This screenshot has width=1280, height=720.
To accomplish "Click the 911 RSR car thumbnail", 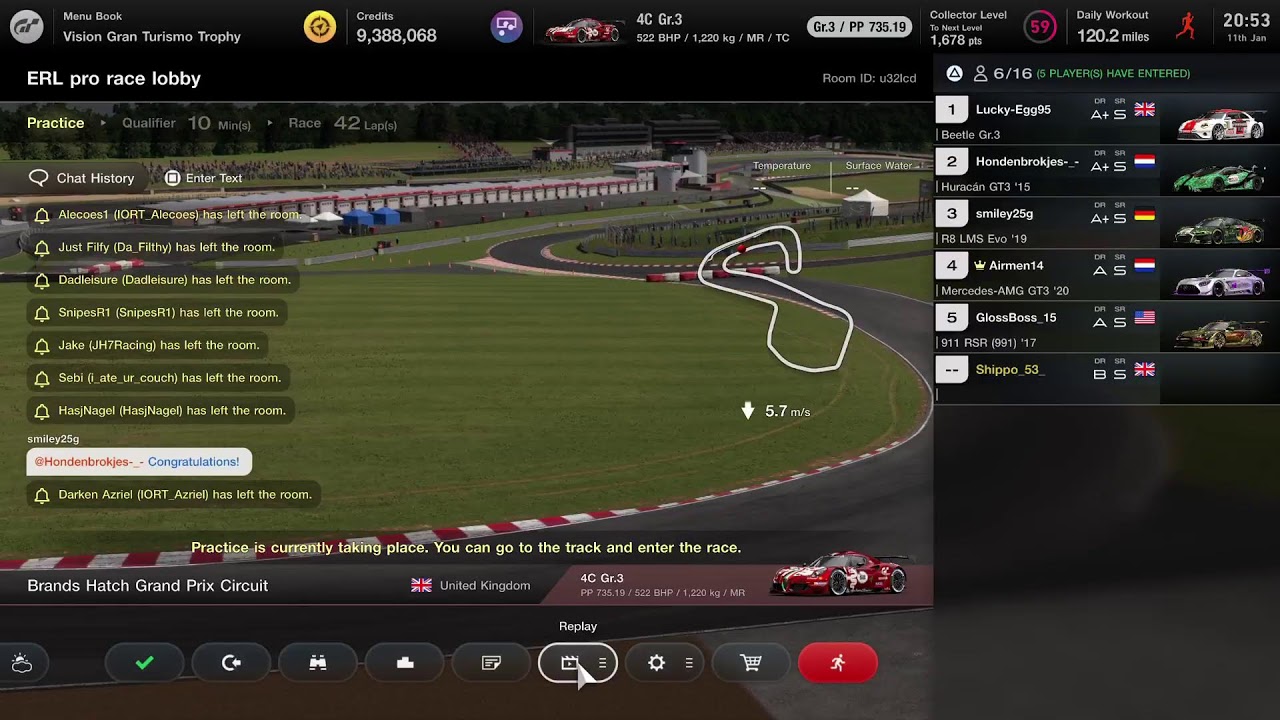I will click(1220, 333).
